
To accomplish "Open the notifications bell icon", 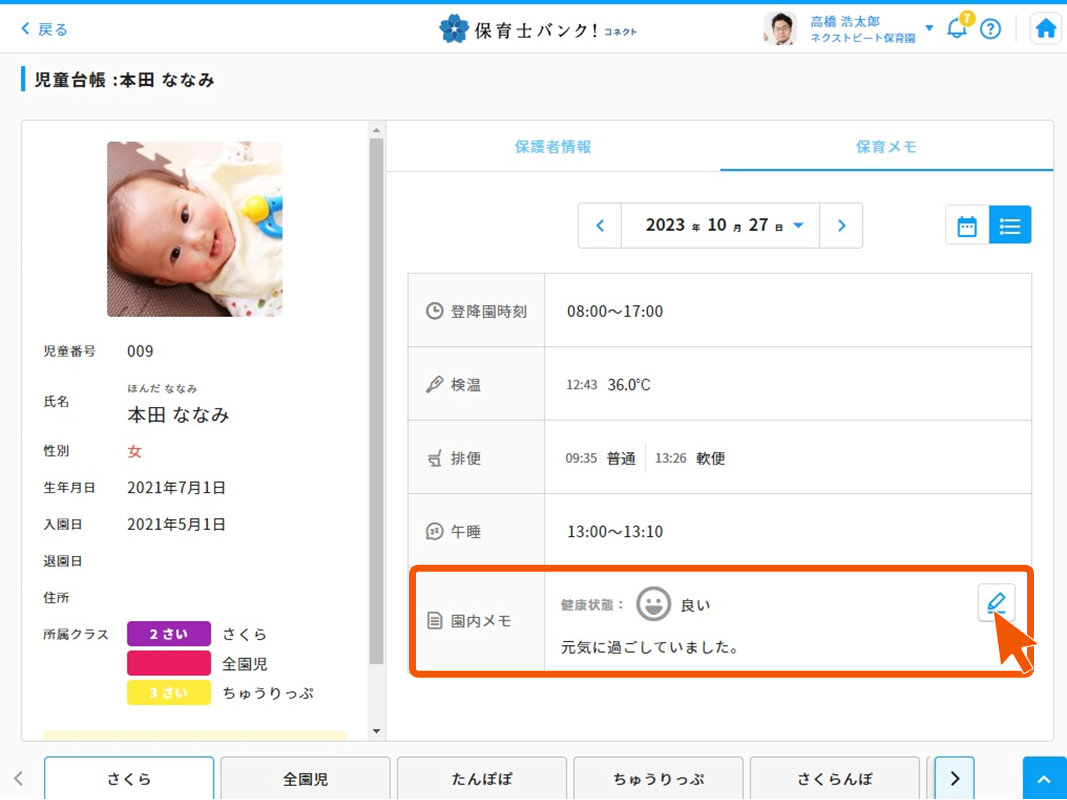I will [x=957, y=28].
